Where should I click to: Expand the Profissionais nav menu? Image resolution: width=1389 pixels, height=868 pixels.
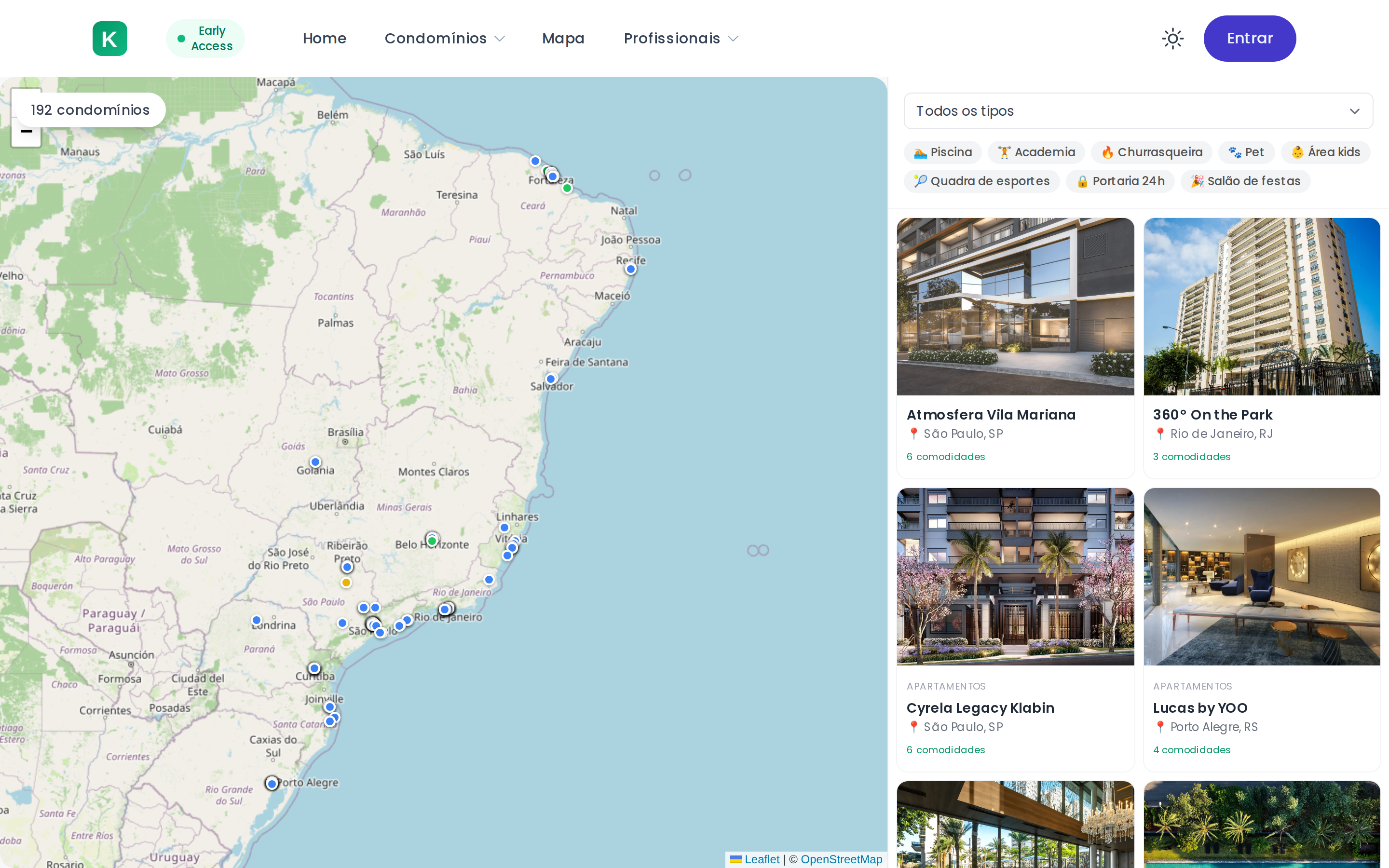pyautogui.click(x=681, y=39)
